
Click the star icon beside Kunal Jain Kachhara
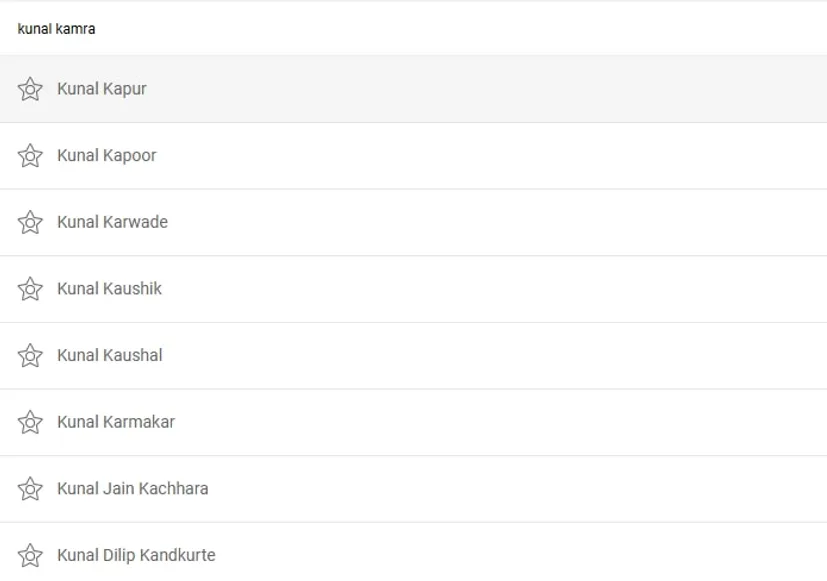pyautogui.click(x=30, y=489)
